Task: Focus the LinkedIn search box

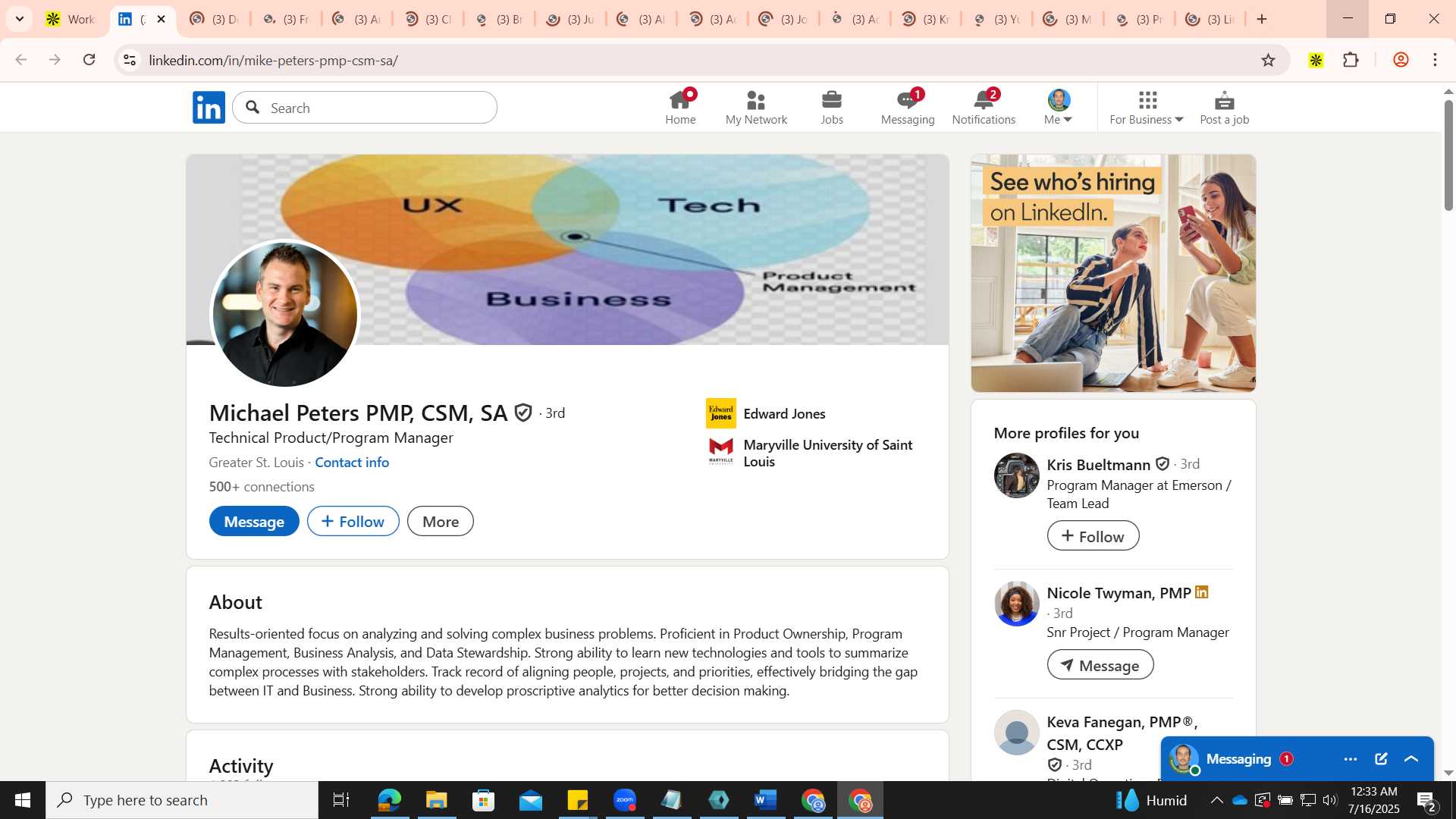Action: coord(365,108)
